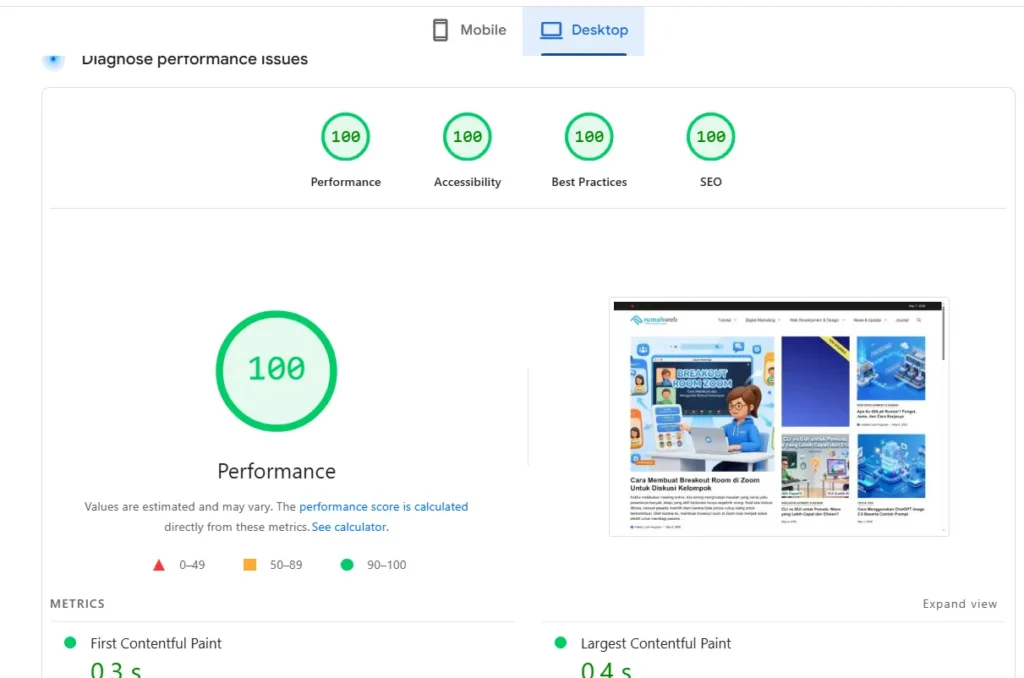
Task: Click the 'METRICS' section label
Action: coord(77,604)
